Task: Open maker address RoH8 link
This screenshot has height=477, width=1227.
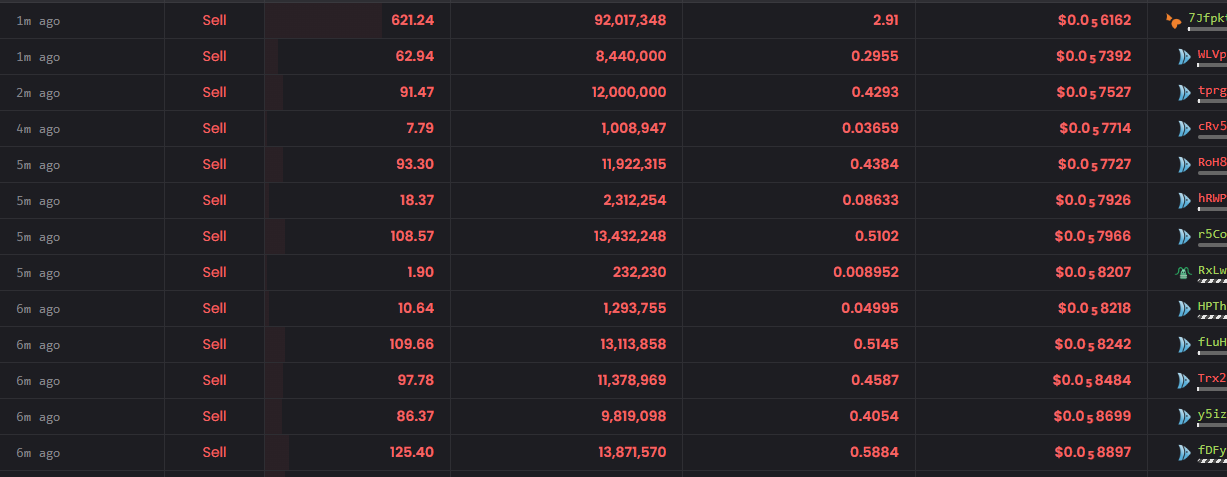Action: click(x=1212, y=163)
